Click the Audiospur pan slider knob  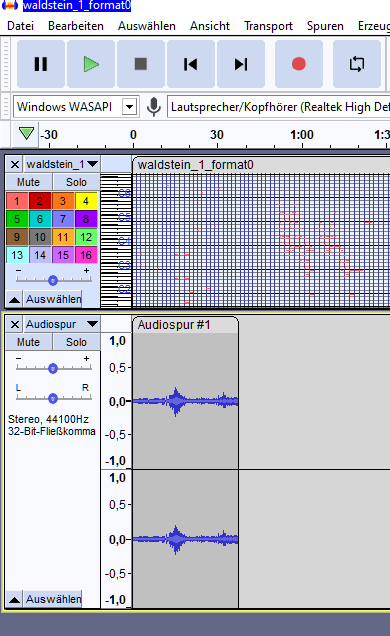[53, 399]
